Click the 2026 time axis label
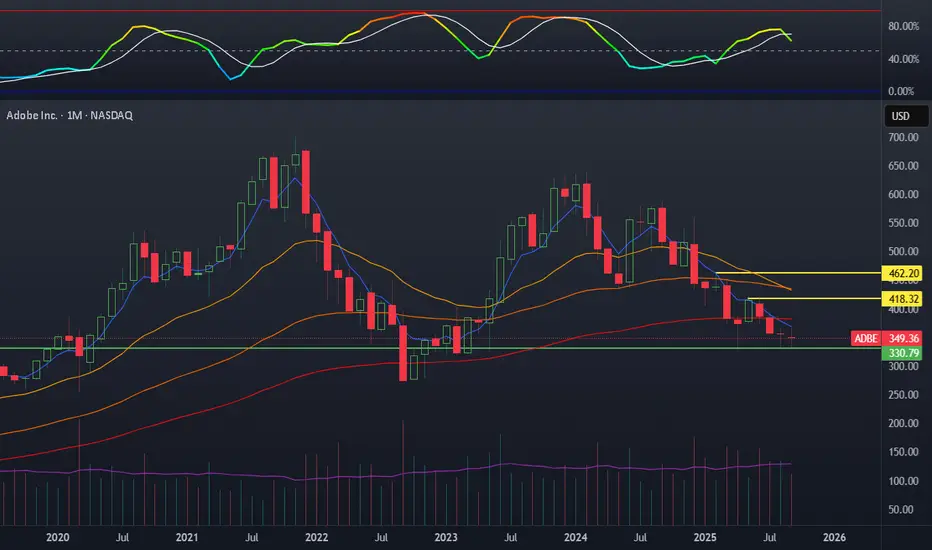This screenshot has width=932, height=550. coord(834,538)
